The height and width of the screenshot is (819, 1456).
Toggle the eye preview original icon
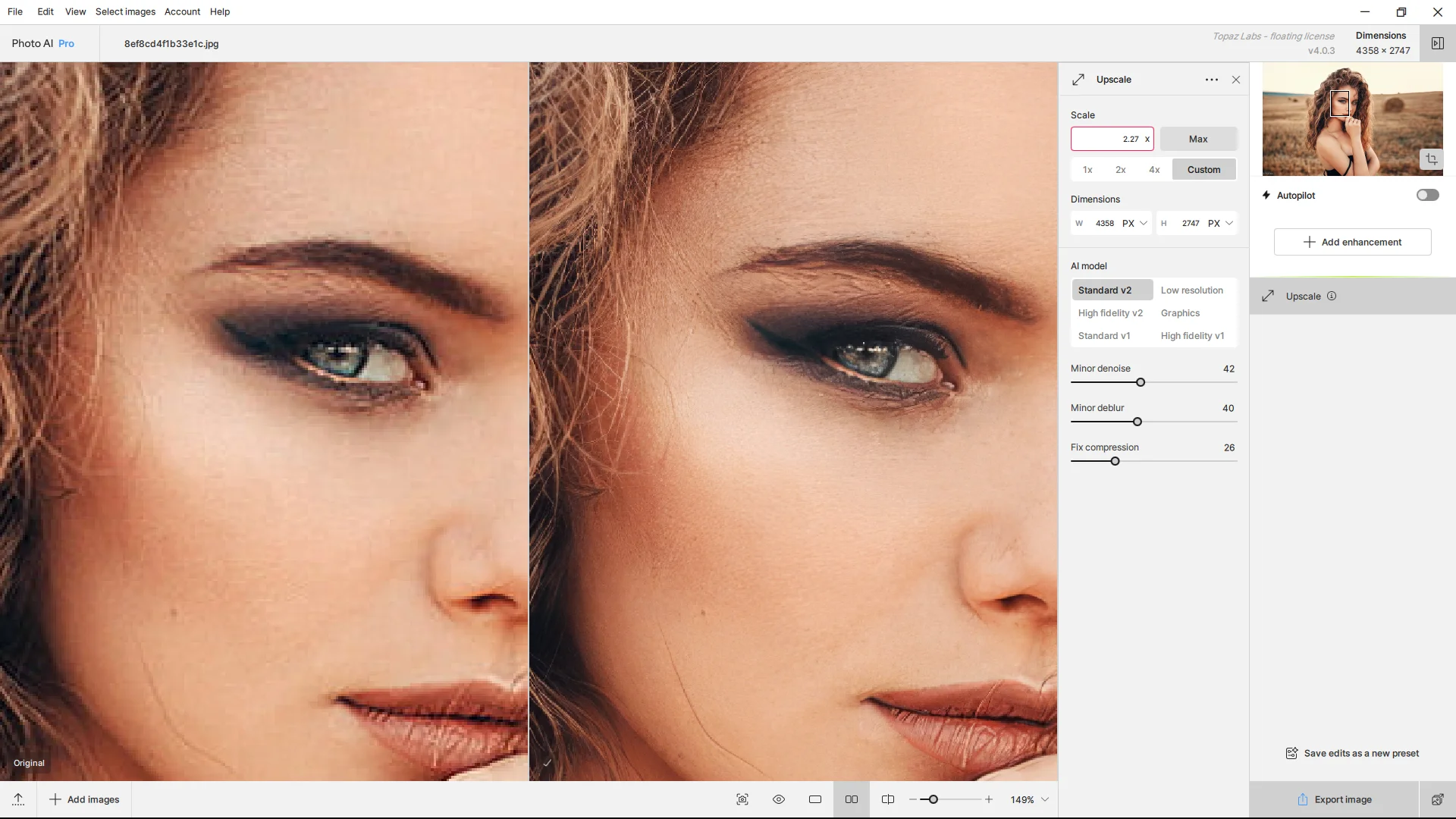[779, 799]
